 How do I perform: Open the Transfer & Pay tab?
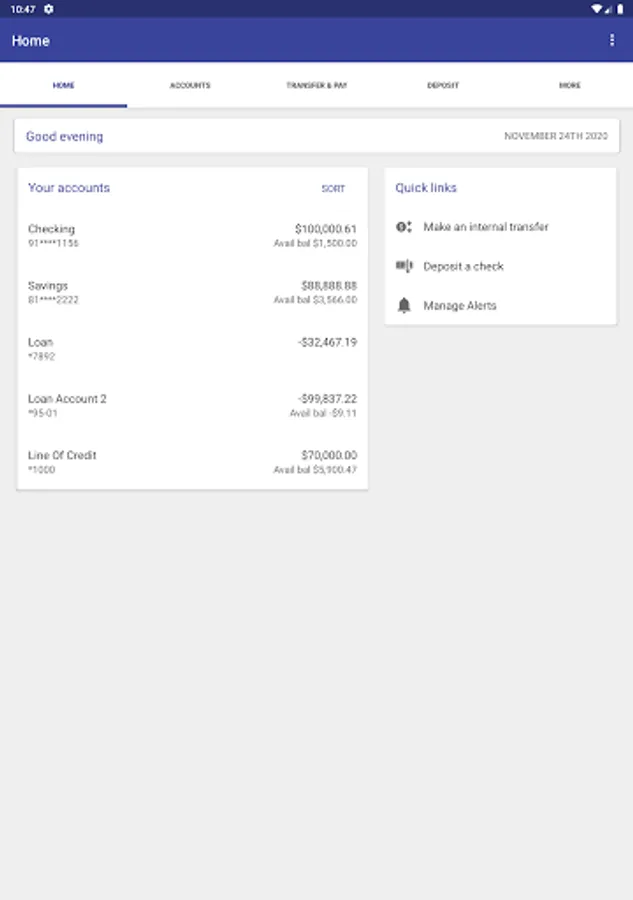coord(316,86)
